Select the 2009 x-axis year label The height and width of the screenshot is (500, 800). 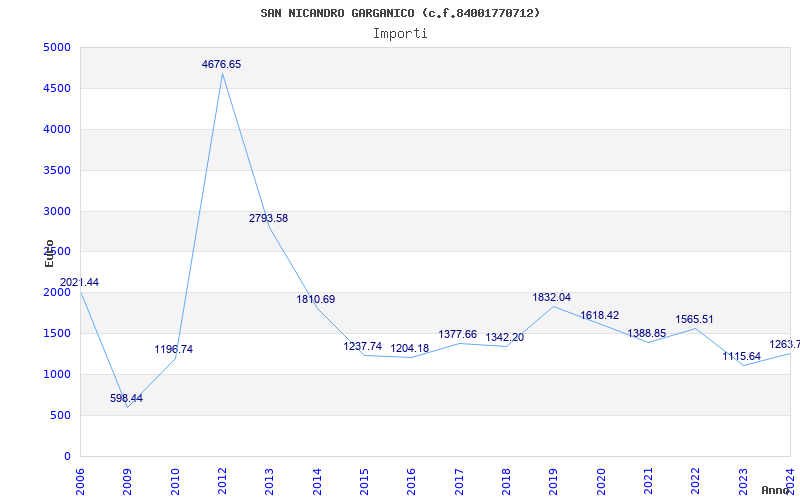[x=128, y=482]
